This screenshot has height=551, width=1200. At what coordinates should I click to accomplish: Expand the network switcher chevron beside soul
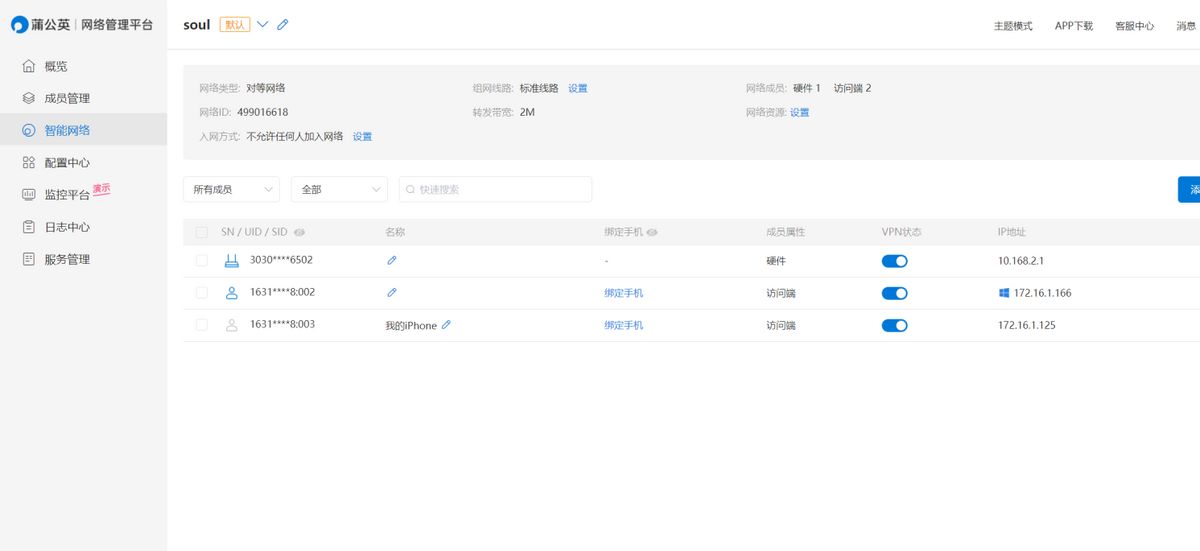tap(263, 25)
